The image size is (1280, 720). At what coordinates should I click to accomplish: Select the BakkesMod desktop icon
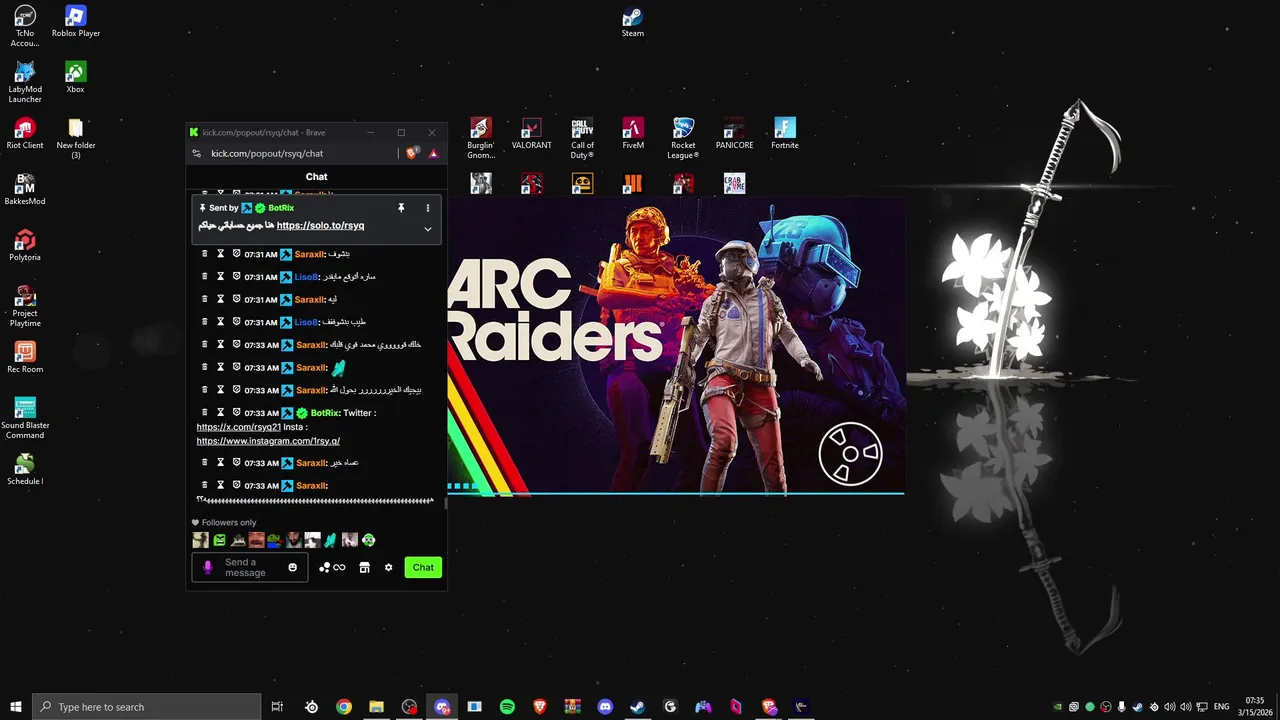(25, 190)
